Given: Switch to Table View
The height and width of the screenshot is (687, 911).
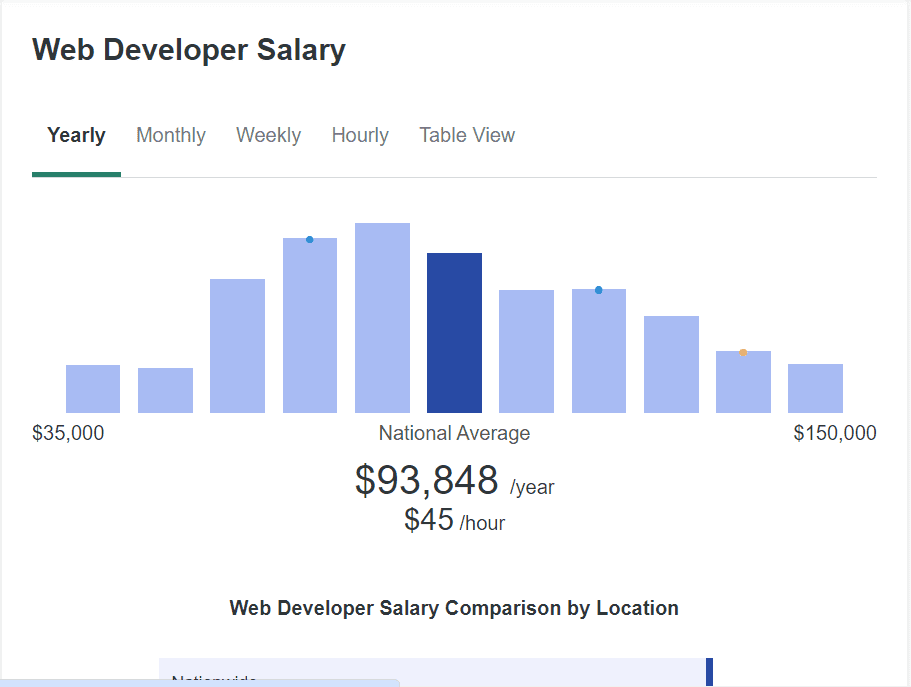Looking at the screenshot, I should point(467,135).
